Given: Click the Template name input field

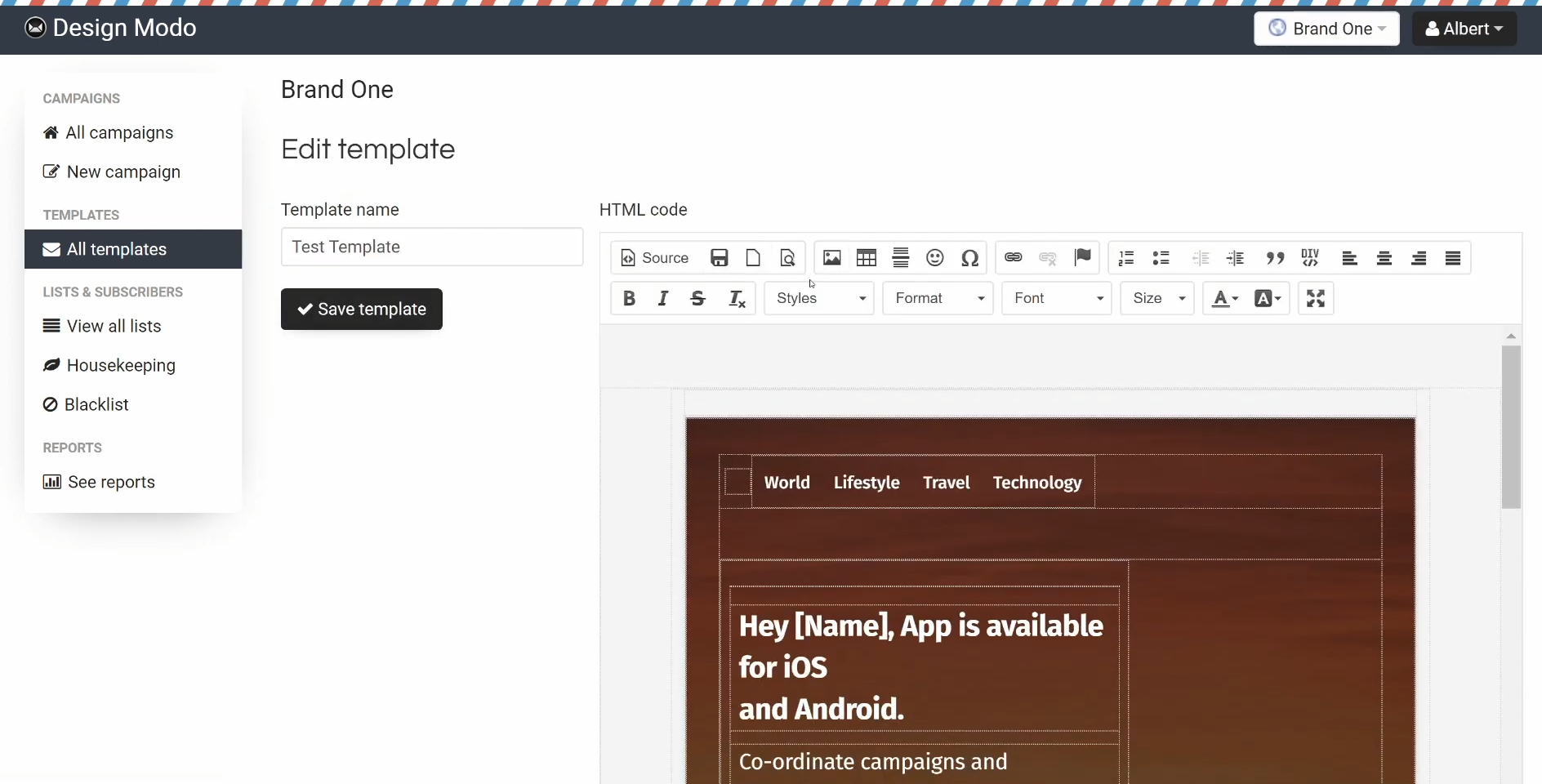Looking at the screenshot, I should tap(432, 247).
